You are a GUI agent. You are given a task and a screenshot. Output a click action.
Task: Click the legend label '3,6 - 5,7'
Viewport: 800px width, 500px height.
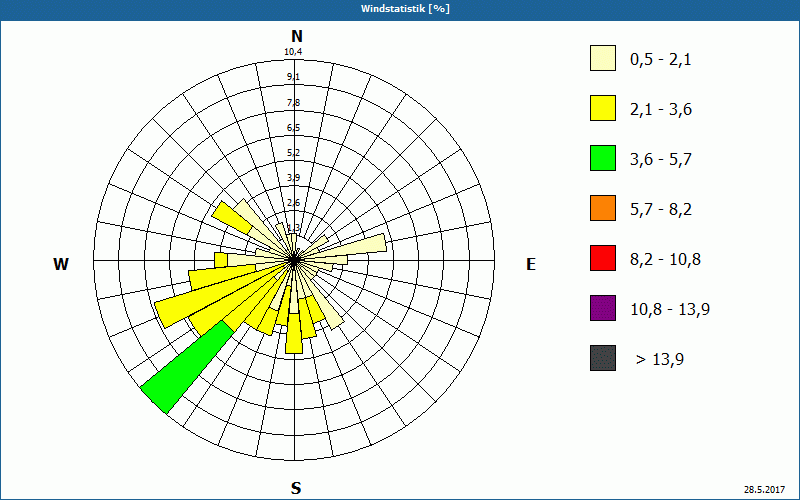[661, 160]
